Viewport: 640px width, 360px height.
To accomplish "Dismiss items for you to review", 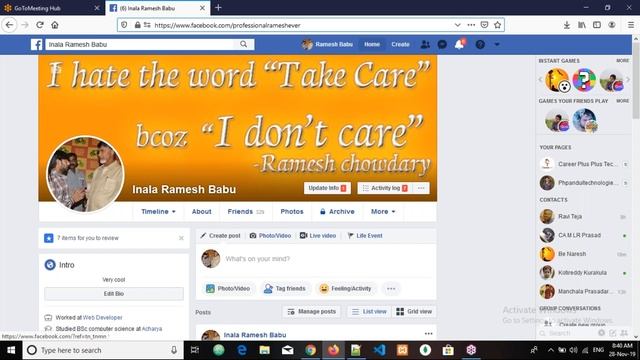I will (x=181, y=238).
